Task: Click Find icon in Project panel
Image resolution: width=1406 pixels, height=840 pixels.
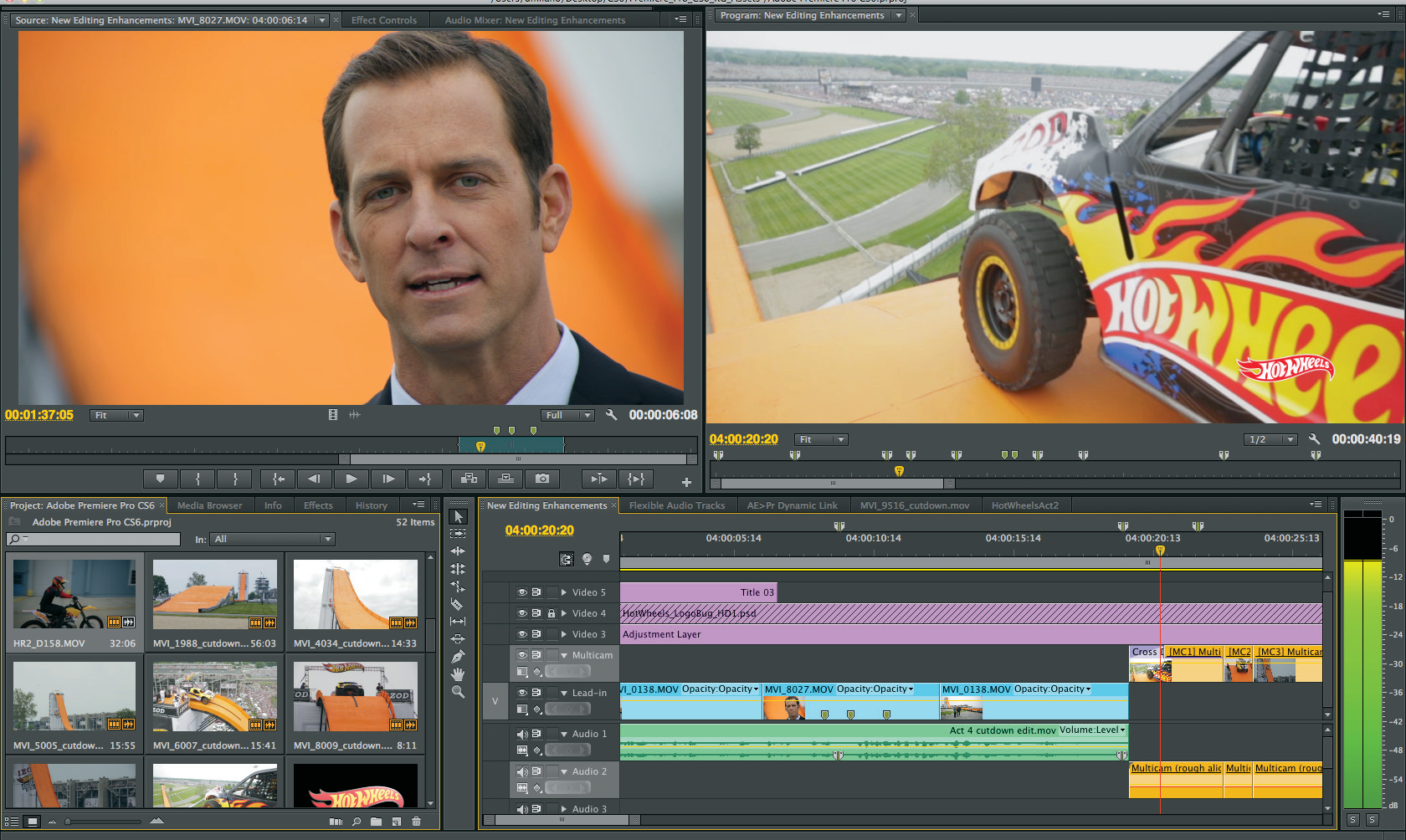Action: coord(357,822)
